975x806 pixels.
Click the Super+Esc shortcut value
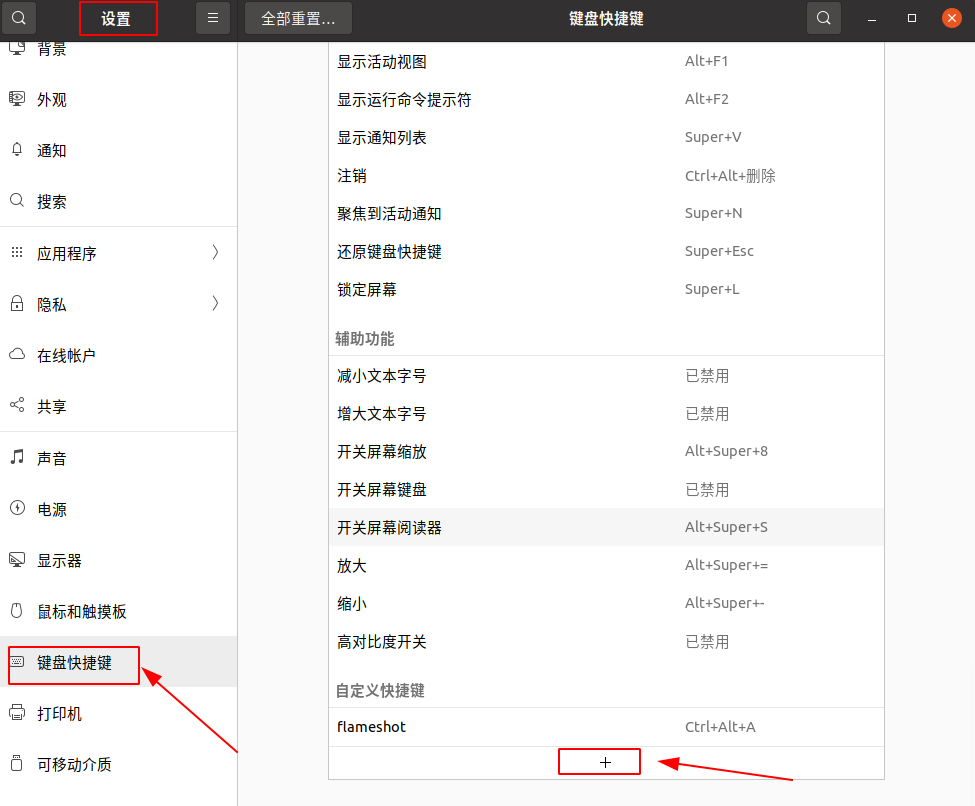click(719, 251)
